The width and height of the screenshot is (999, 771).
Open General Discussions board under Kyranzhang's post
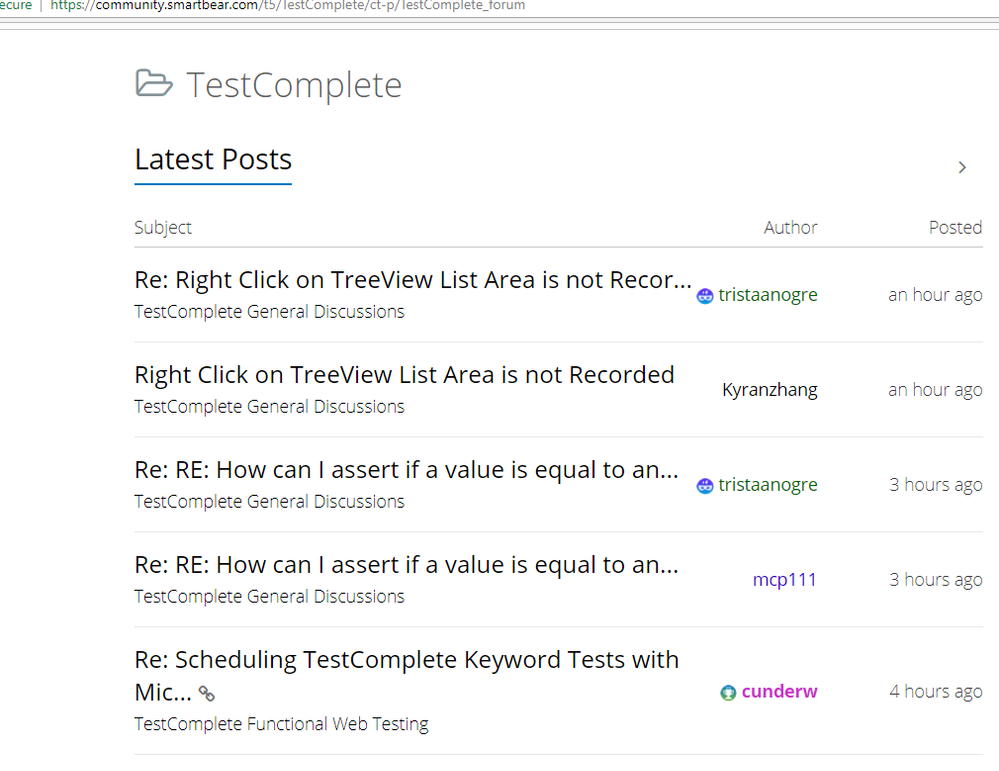[x=269, y=407]
